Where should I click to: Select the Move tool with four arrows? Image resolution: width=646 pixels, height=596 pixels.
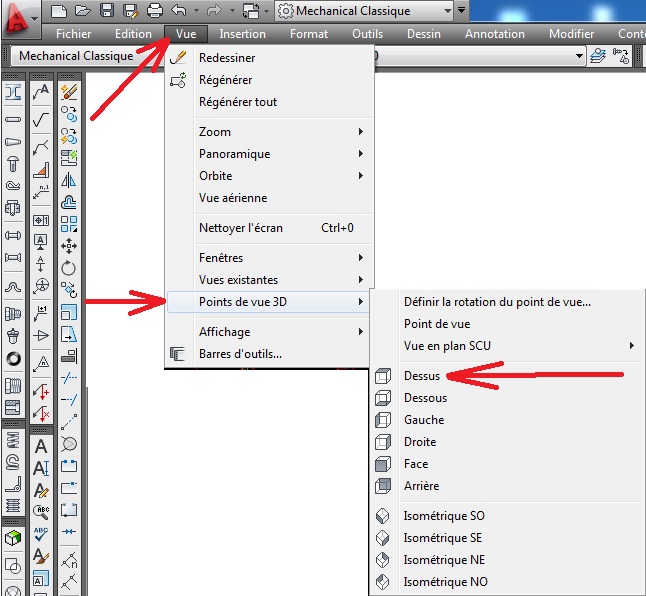coord(69,246)
